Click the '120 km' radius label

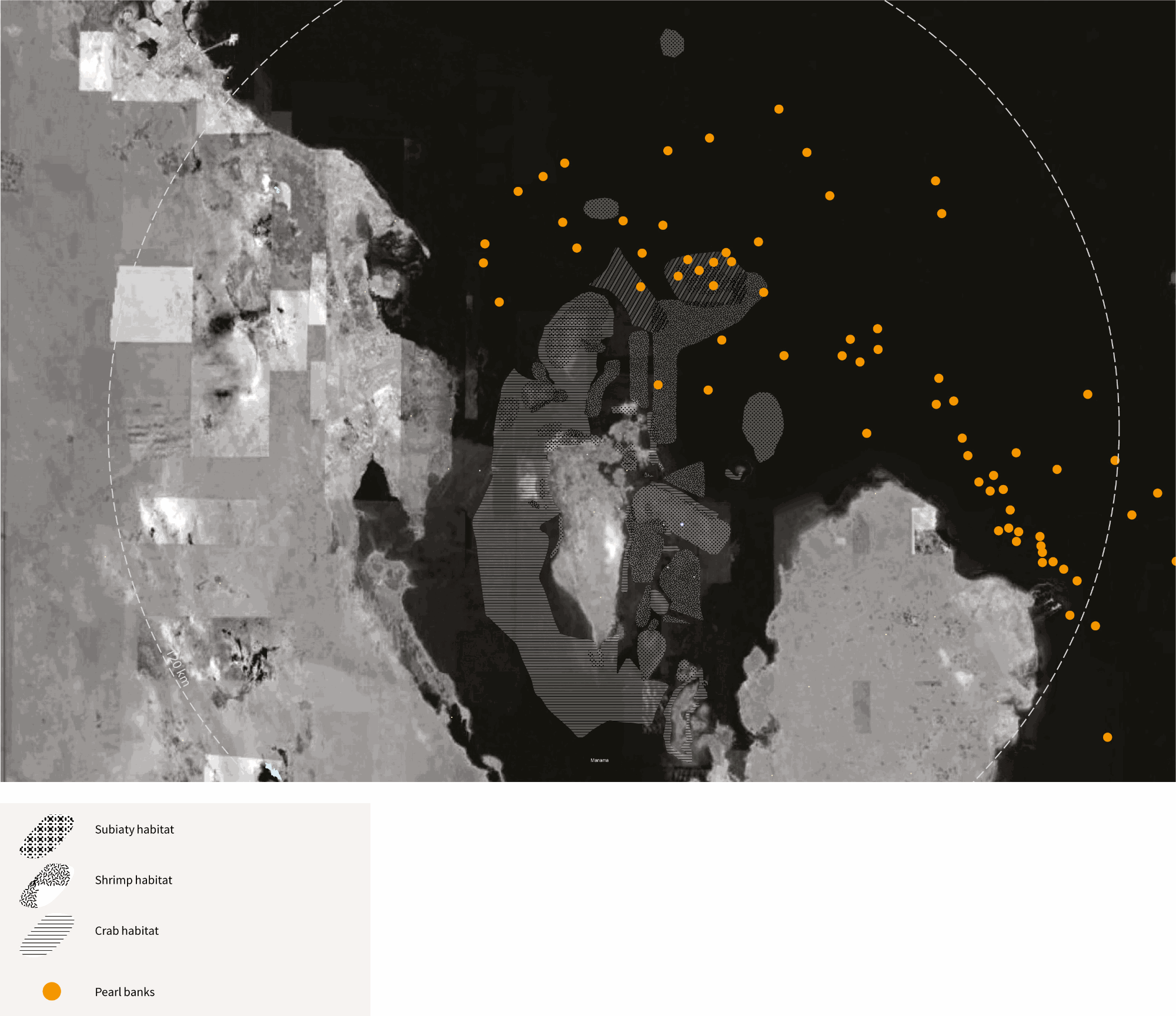point(177,667)
